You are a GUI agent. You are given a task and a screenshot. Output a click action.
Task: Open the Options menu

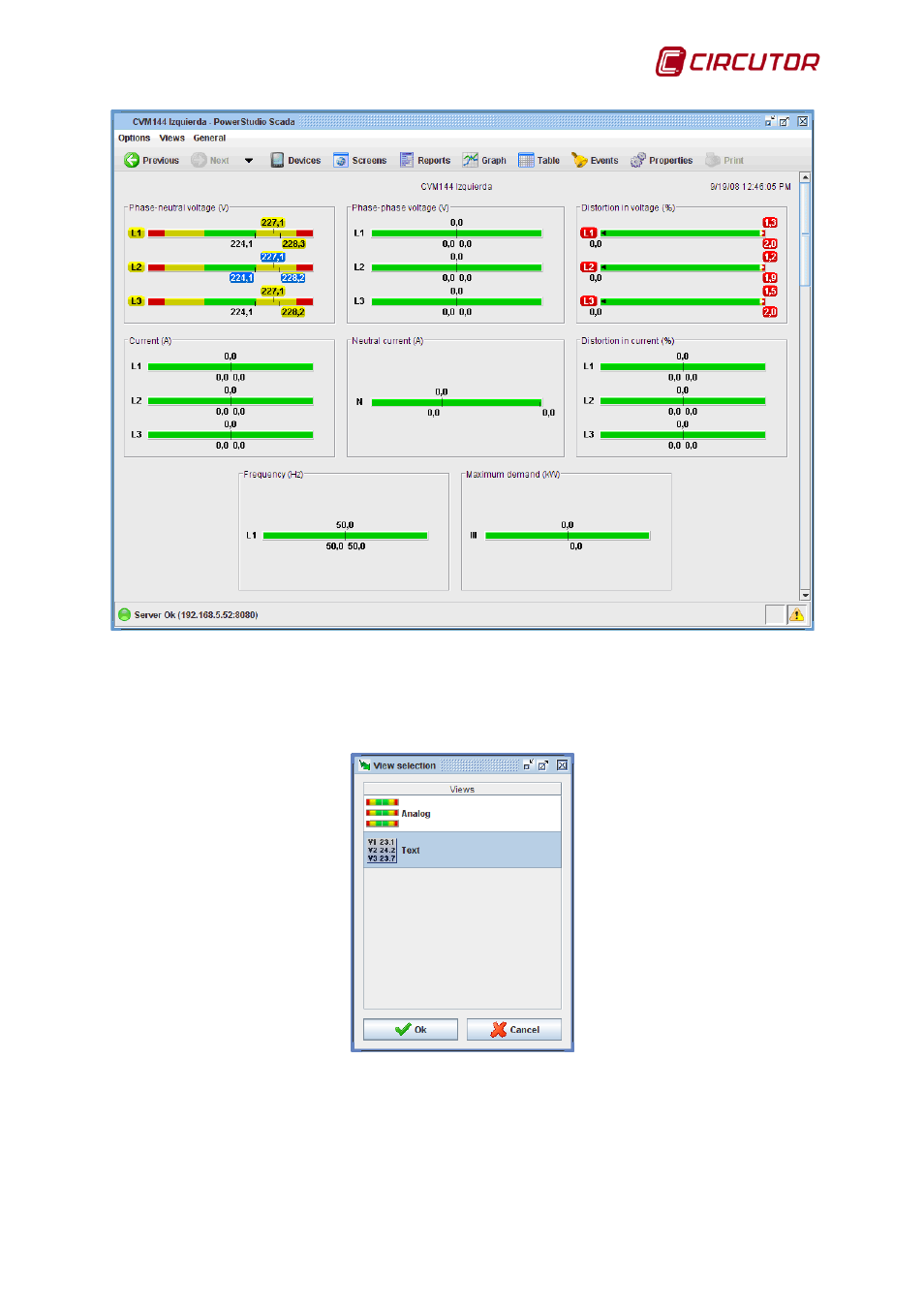pos(134,139)
